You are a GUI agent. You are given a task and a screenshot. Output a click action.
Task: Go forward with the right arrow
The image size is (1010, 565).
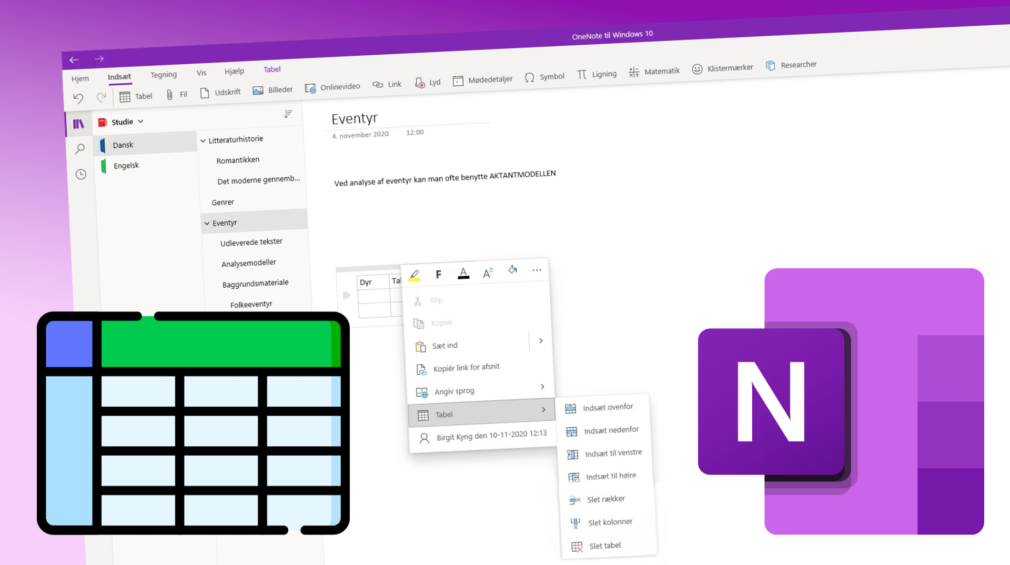[x=99, y=59]
